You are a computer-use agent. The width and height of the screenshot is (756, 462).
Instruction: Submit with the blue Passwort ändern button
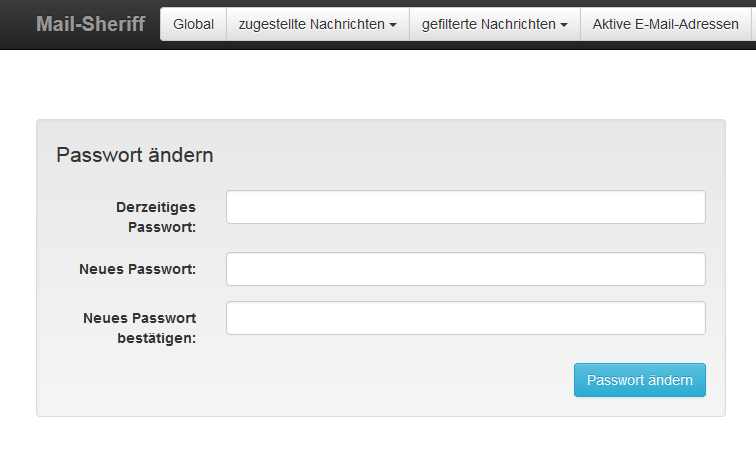(x=640, y=380)
